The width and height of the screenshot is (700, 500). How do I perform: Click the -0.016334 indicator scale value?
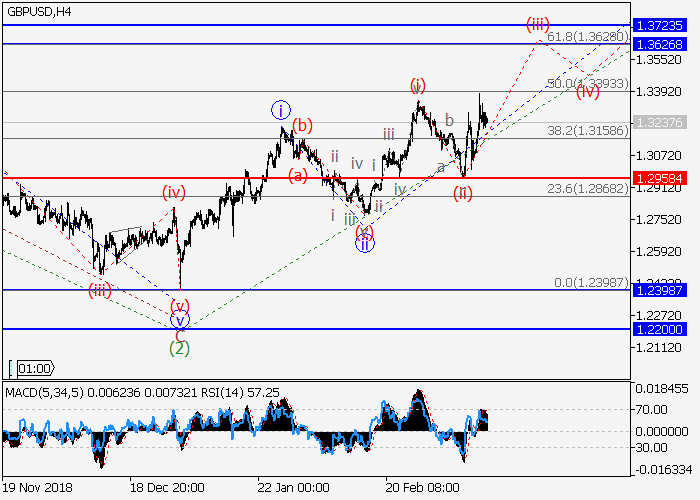click(663, 470)
